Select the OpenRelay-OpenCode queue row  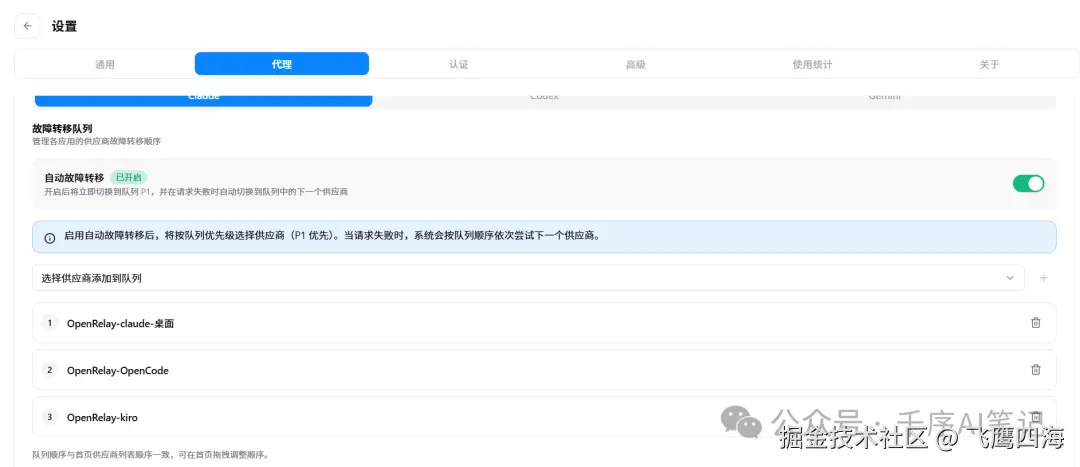click(x=544, y=370)
